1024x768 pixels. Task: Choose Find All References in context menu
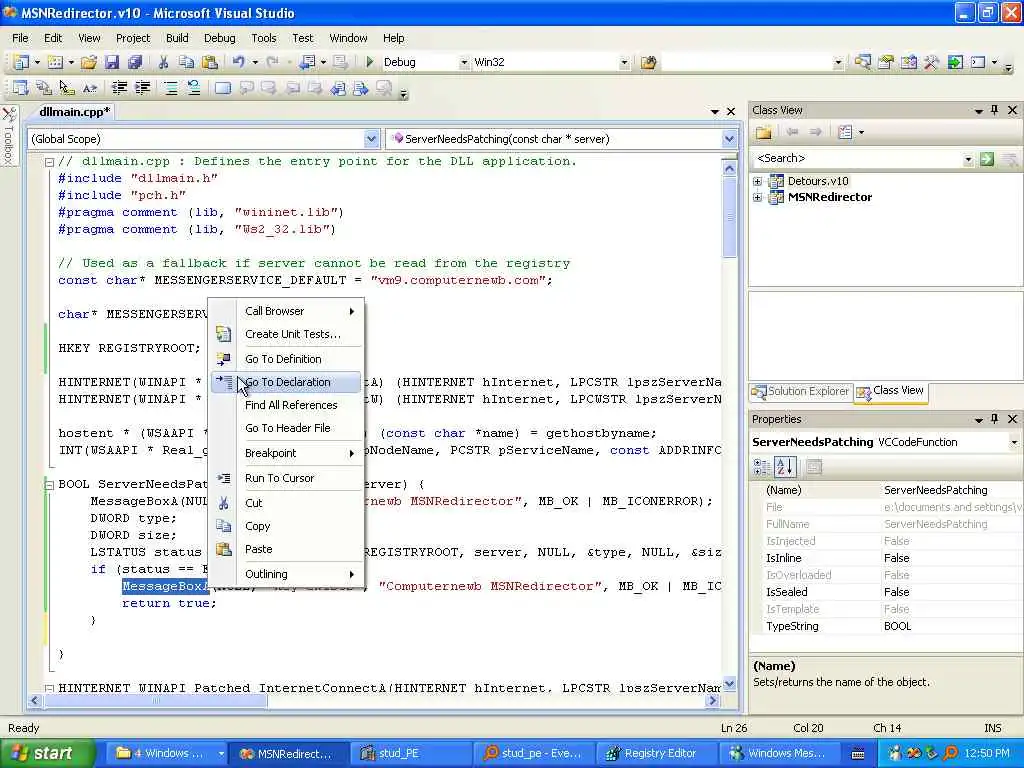(287, 405)
